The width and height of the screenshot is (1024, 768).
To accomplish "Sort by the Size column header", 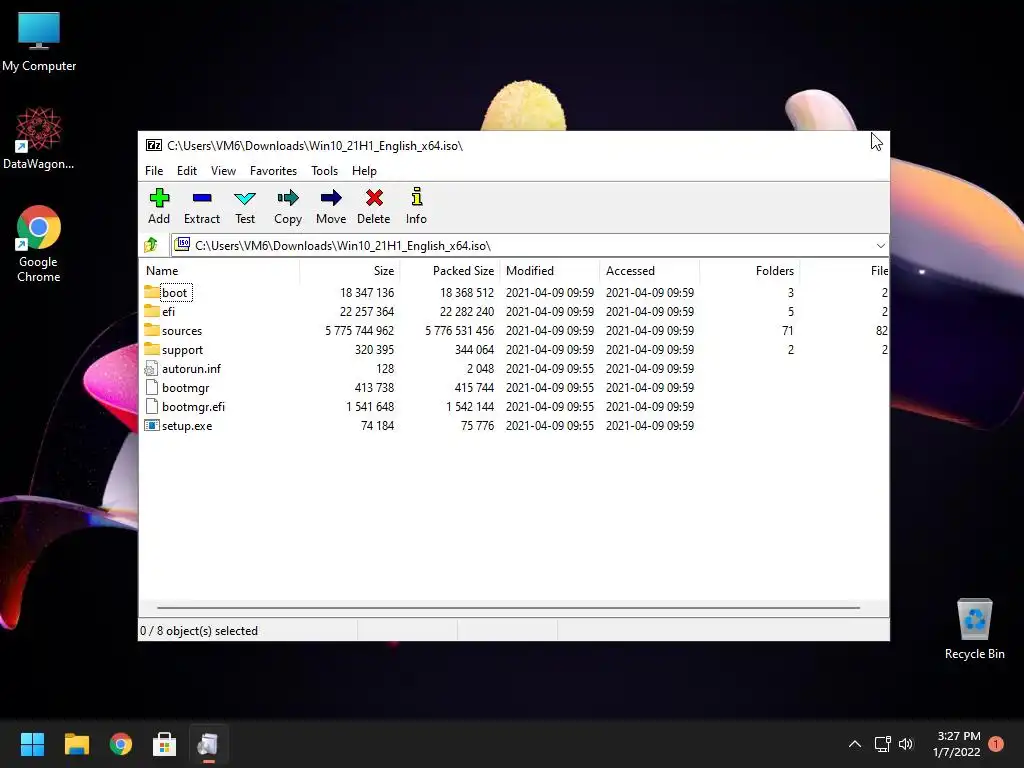I will coord(350,270).
